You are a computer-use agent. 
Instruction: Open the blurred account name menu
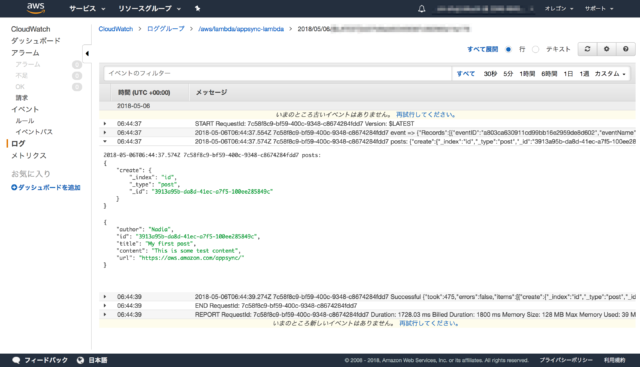484,9
